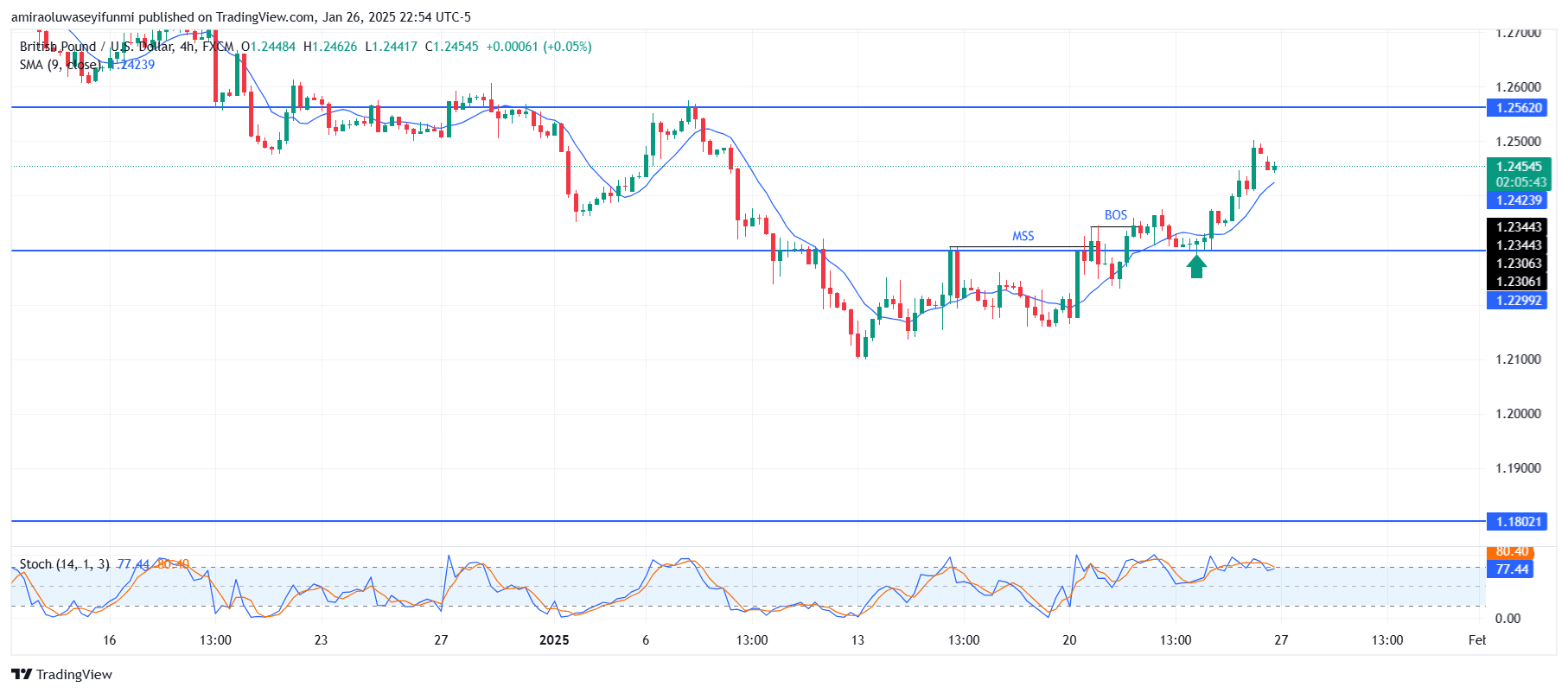This screenshot has width=1568, height=693.
Task: Click the 1.20000 price axis label
Action: (1519, 414)
